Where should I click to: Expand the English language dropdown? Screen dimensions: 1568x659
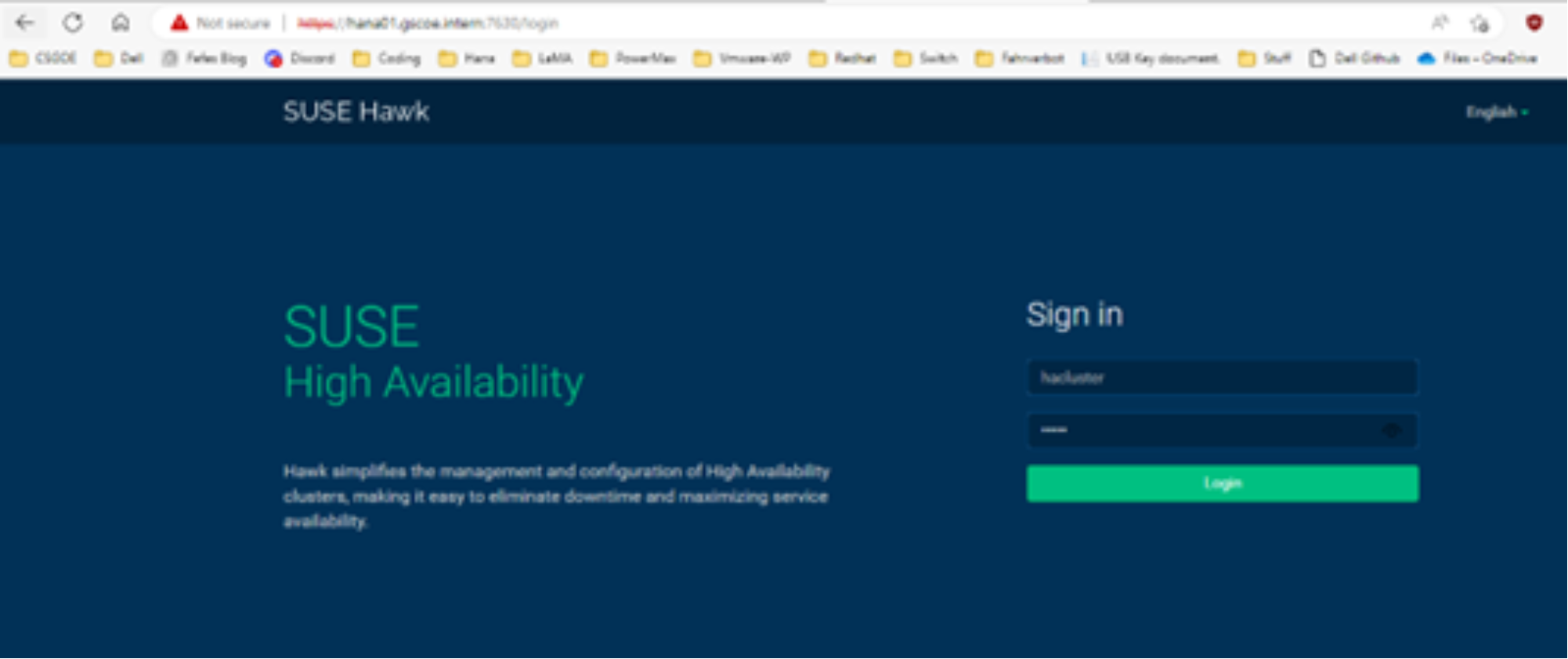[1498, 112]
